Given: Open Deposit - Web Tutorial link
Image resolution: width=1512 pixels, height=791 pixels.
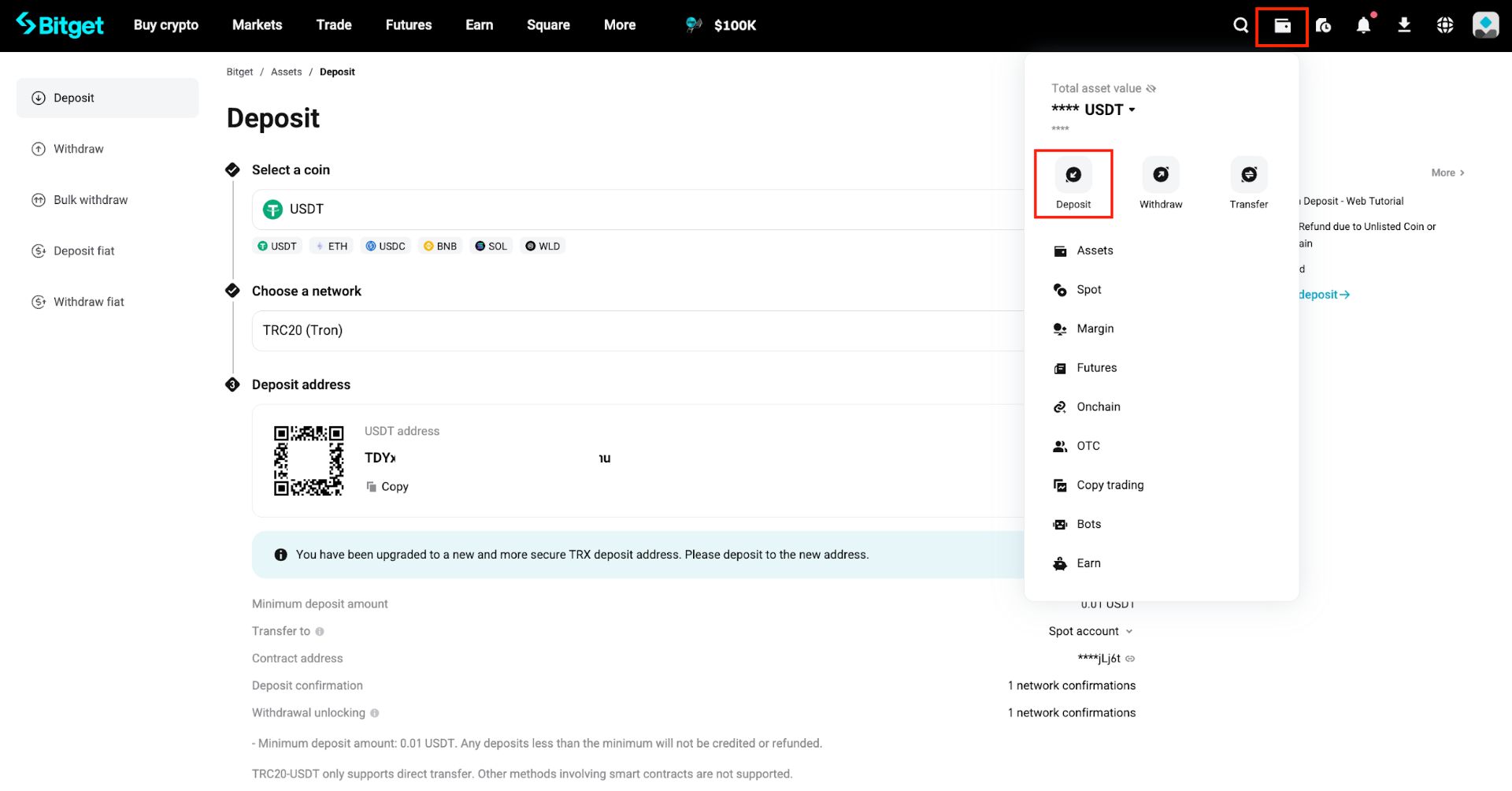Looking at the screenshot, I should (x=1351, y=201).
